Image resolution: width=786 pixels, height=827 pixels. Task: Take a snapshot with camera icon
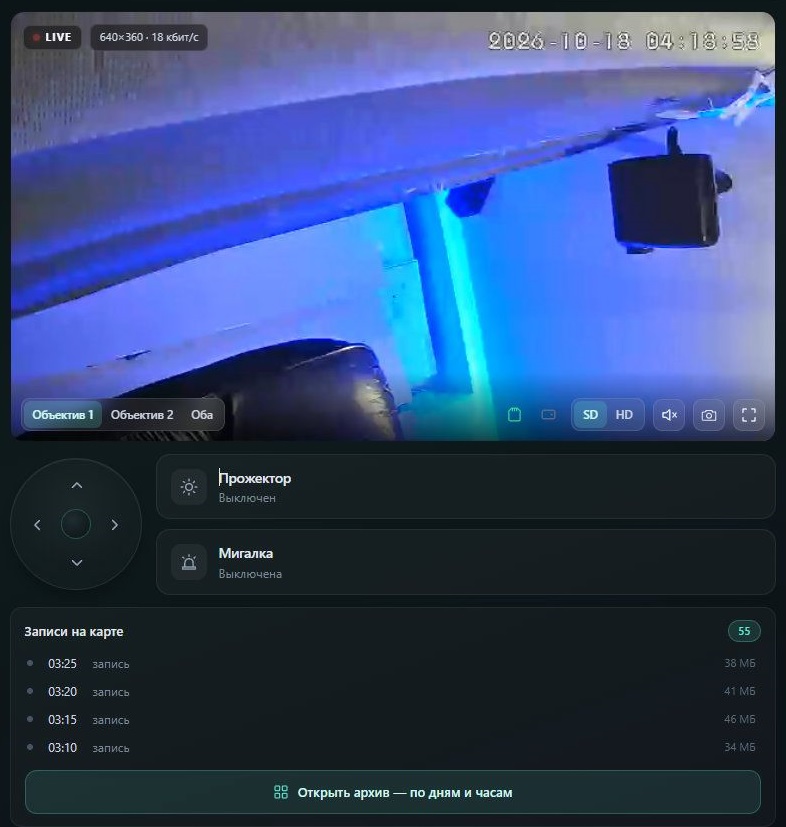(708, 415)
